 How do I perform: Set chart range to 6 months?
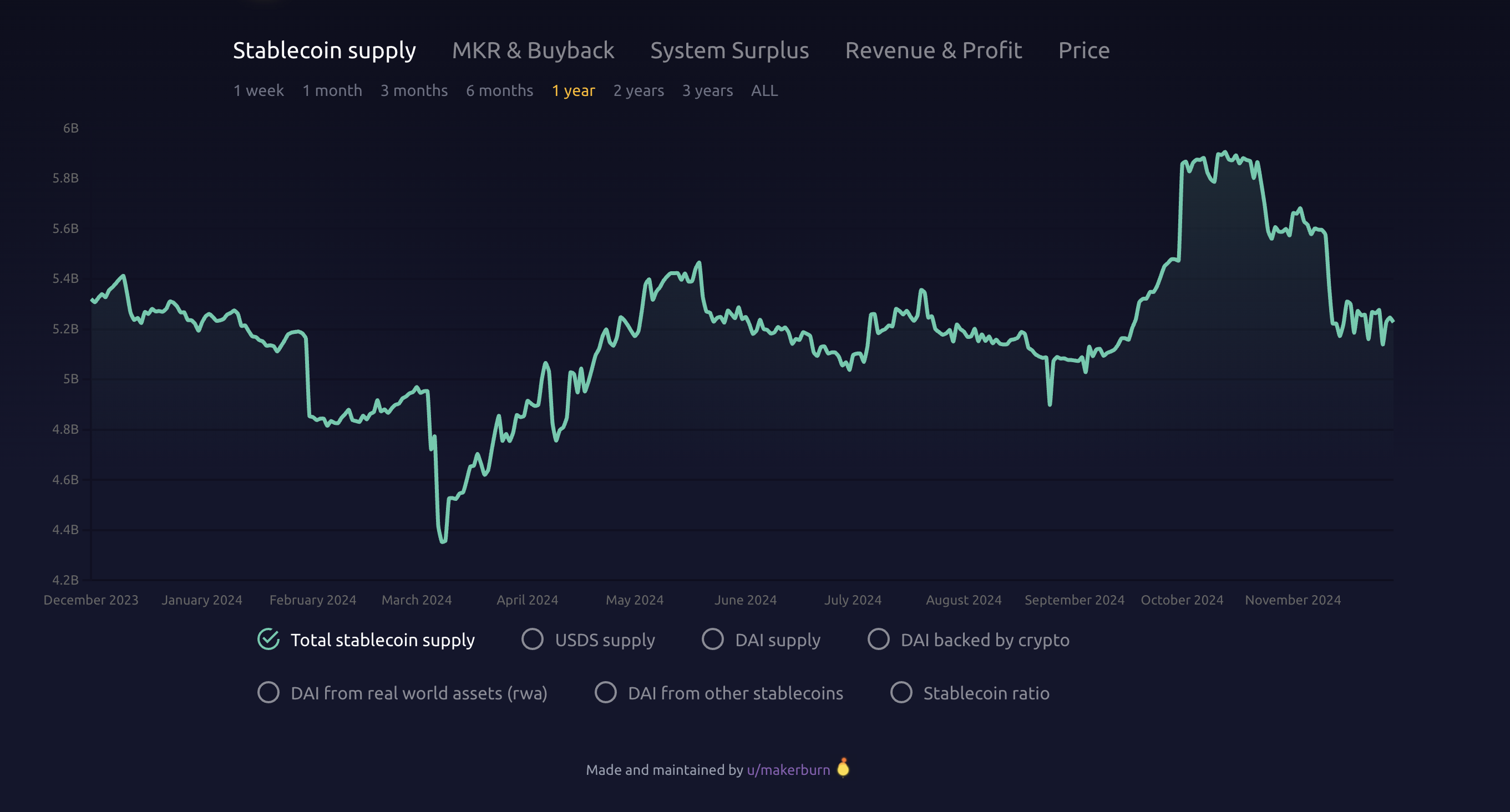coord(499,91)
